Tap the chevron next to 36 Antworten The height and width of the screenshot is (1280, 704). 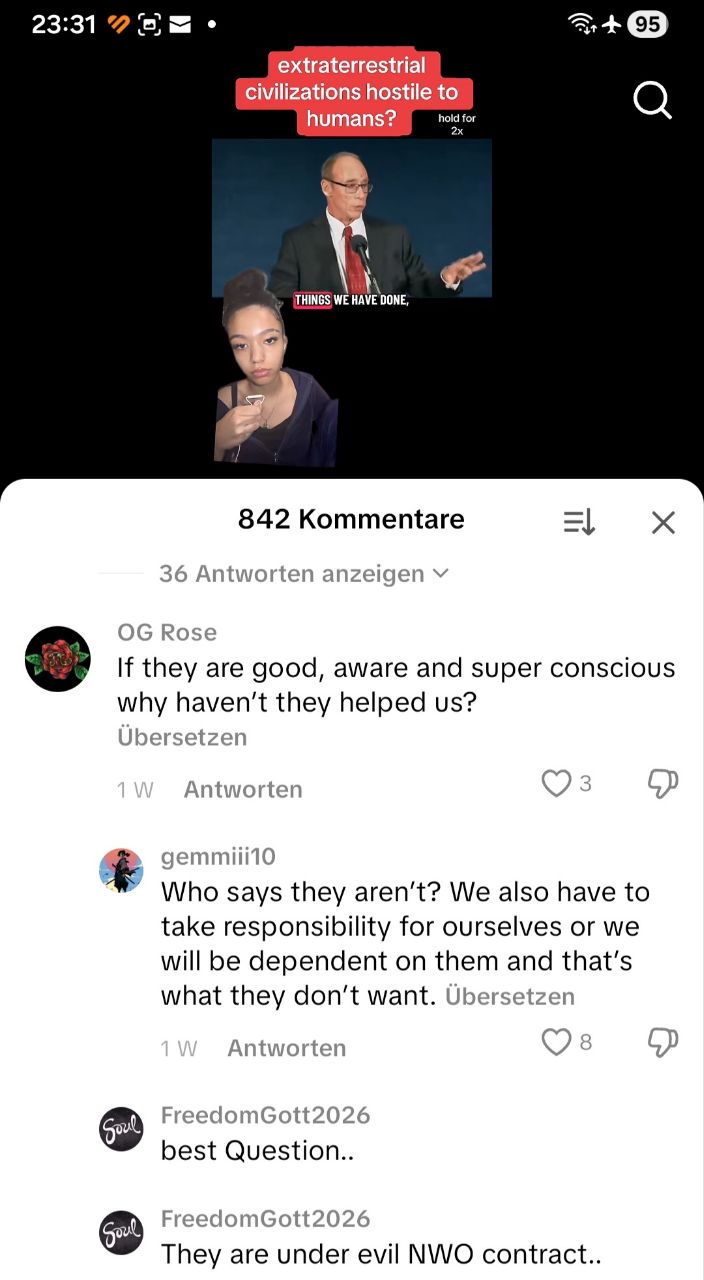(x=440, y=574)
